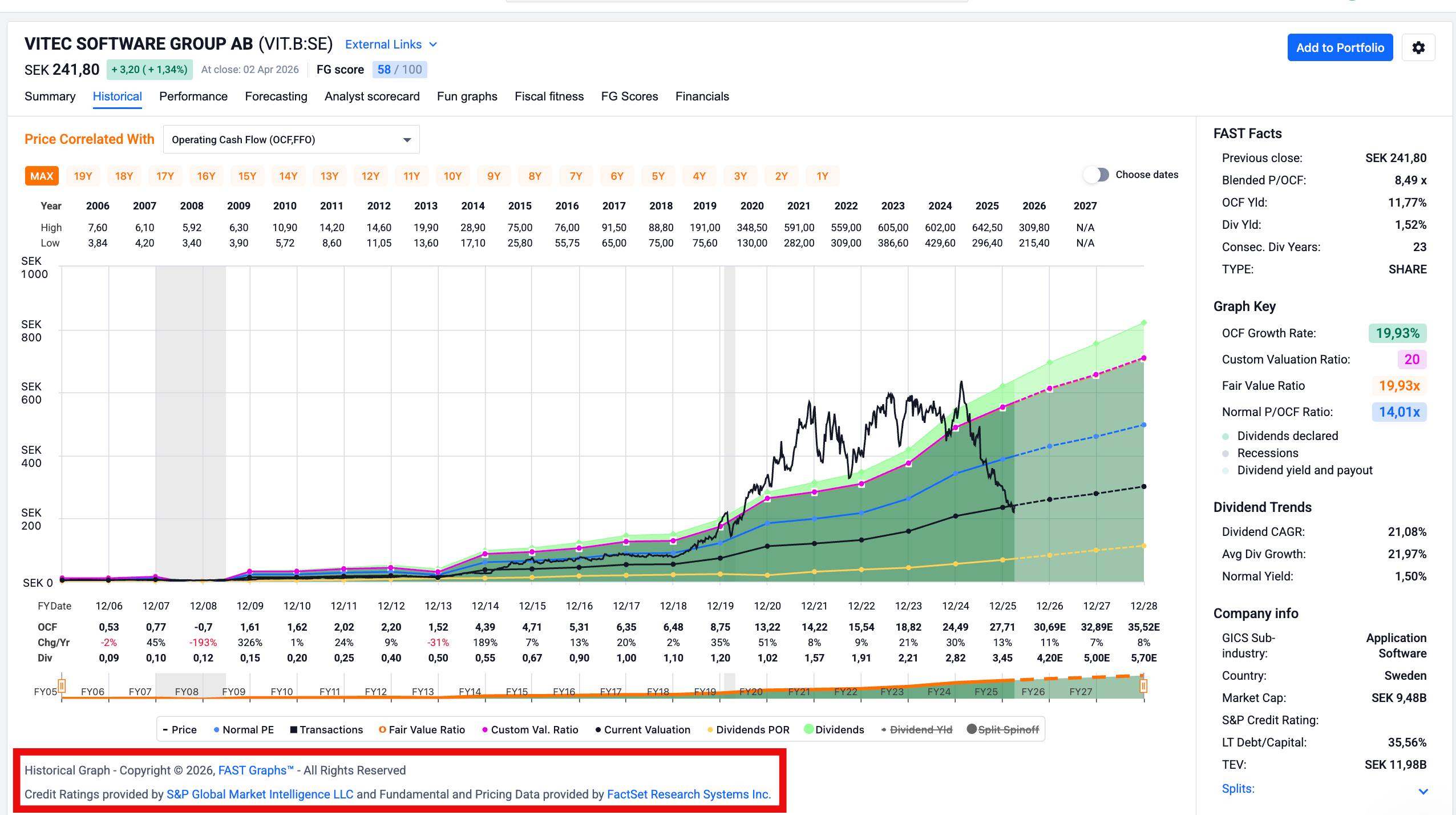
Task: Switch to the Forecasting tab
Action: [276, 96]
